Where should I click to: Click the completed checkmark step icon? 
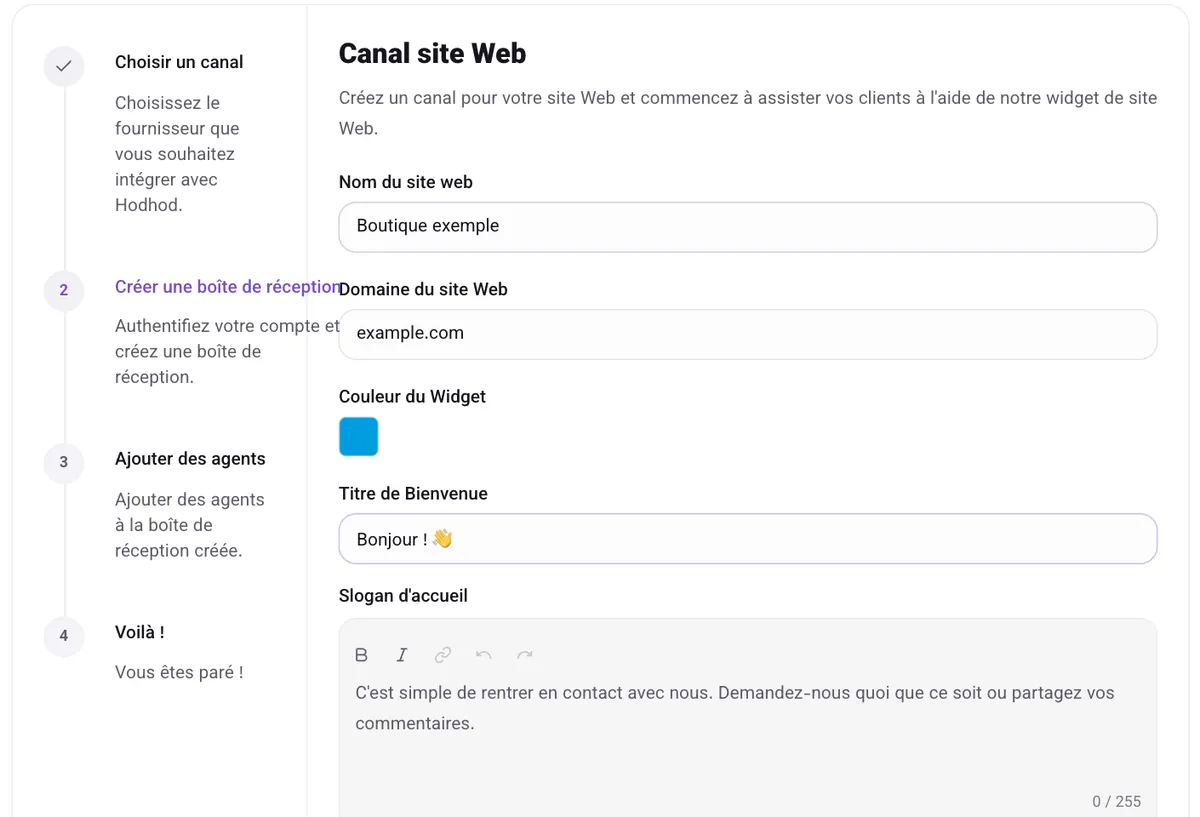tap(64, 66)
